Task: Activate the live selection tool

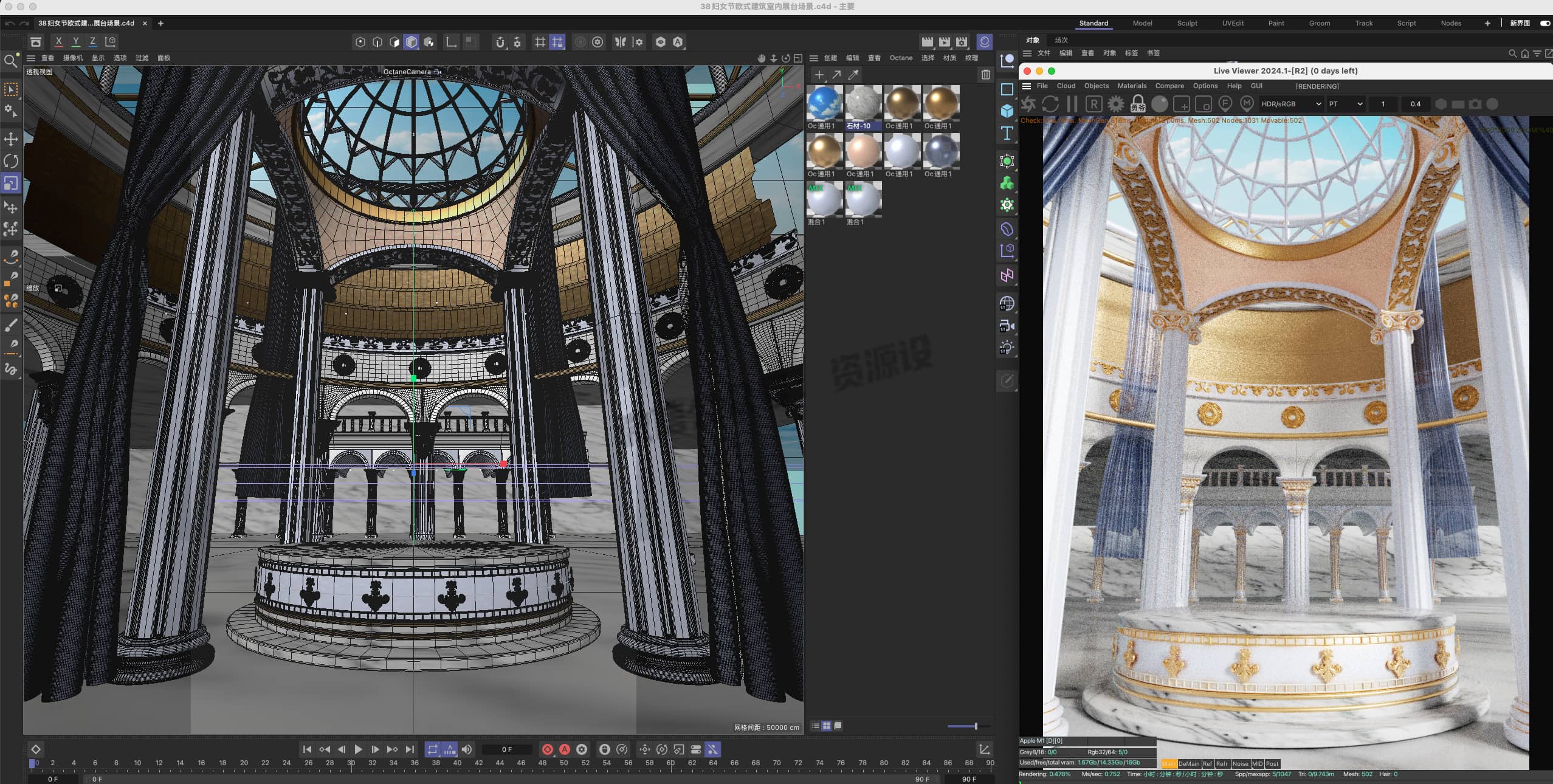Action: click(11, 90)
